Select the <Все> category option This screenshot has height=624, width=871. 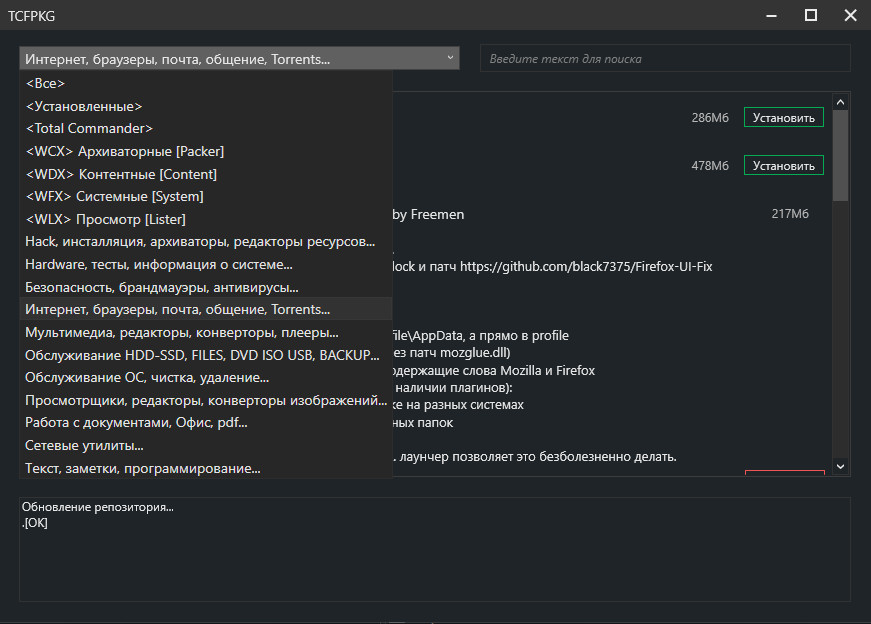(46, 84)
